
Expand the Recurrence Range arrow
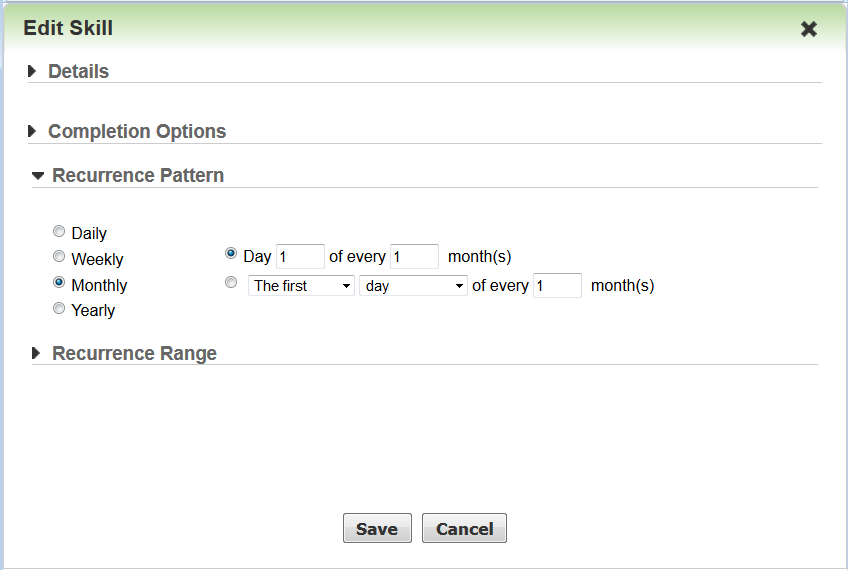[37, 353]
